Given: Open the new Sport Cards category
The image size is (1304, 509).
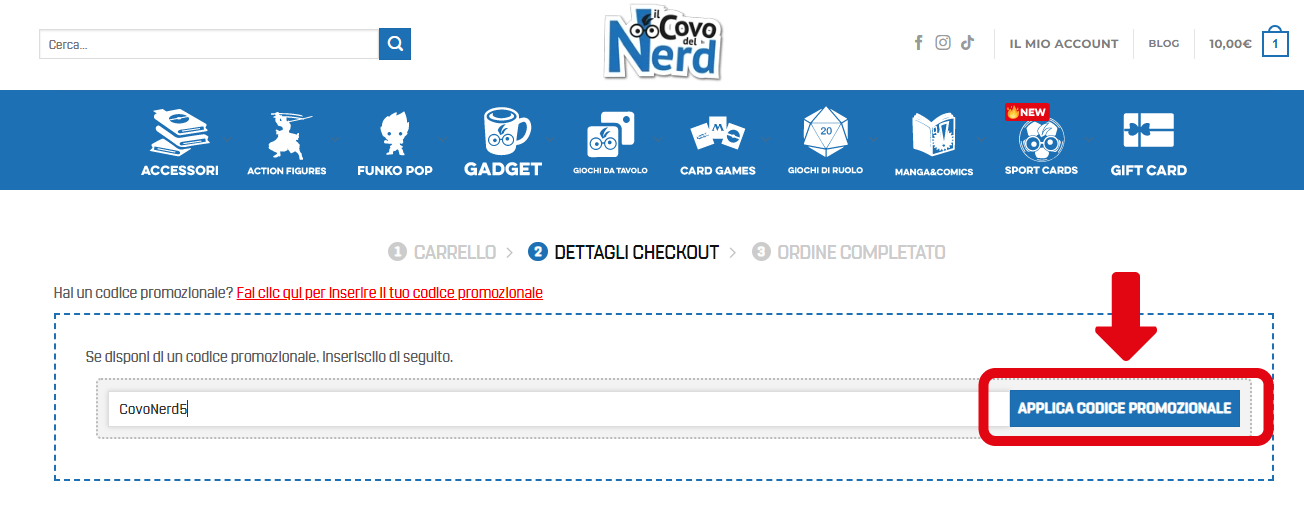Looking at the screenshot, I should click(x=1041, y=142).
